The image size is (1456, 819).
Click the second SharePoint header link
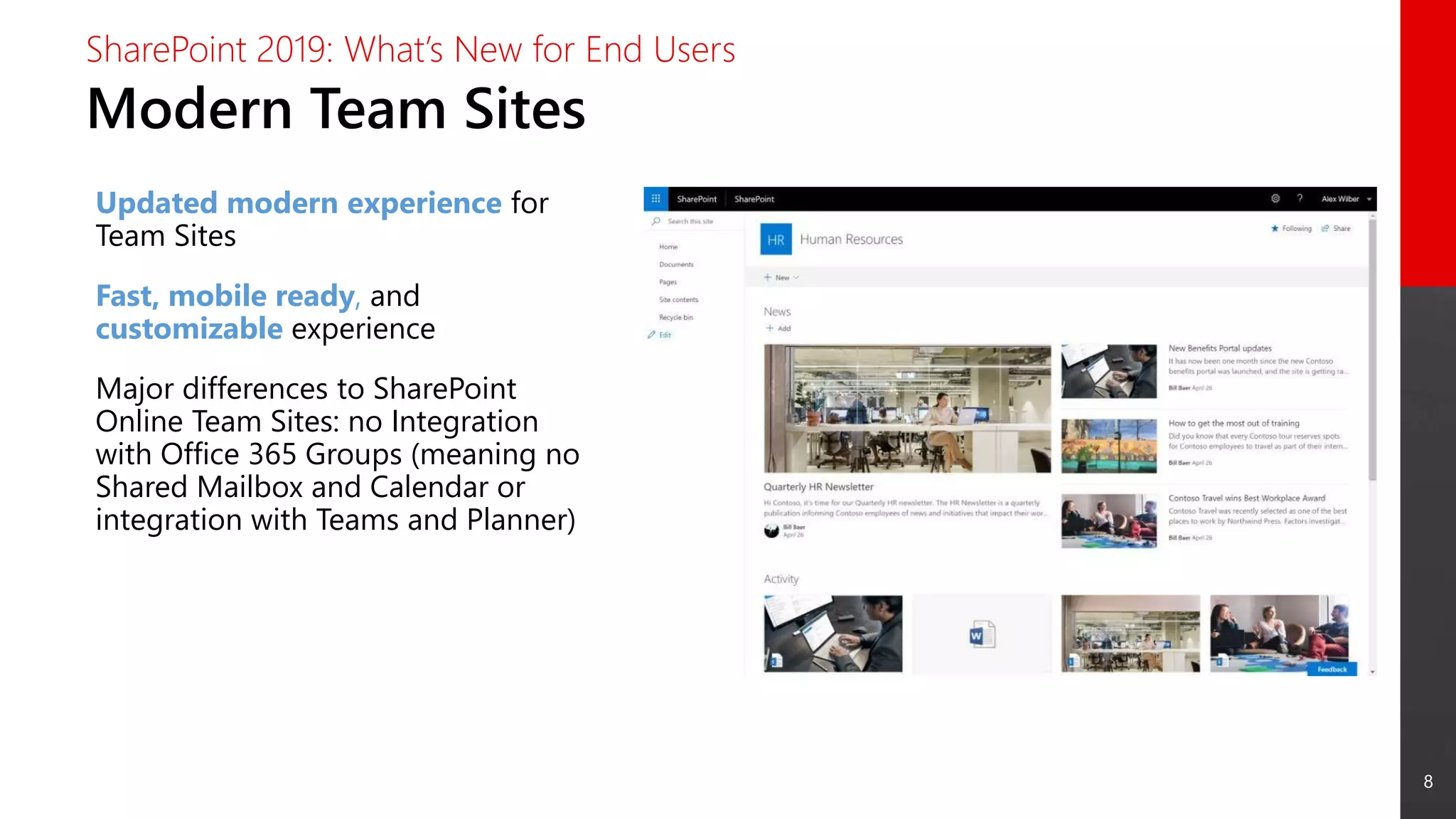[x=754, y=199]
